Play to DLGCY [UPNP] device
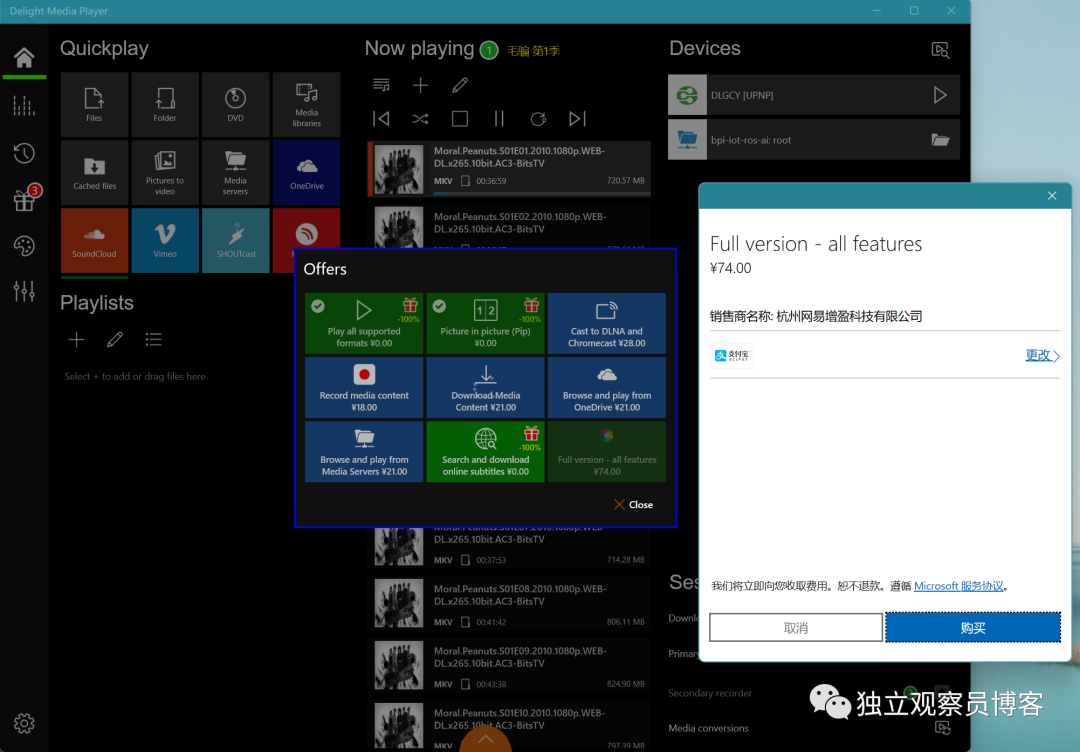1080x752 pixels. (940, 95)
